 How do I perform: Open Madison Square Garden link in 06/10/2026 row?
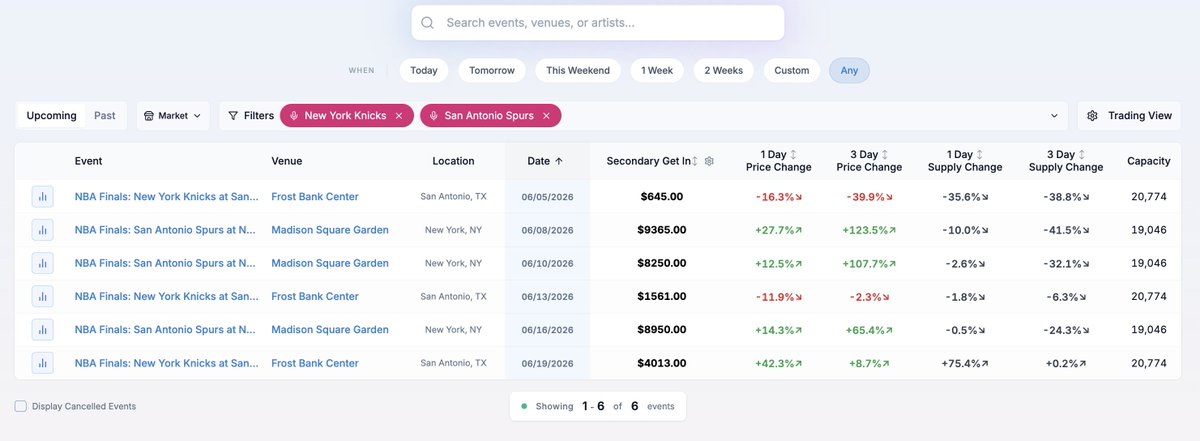[330, 263]
